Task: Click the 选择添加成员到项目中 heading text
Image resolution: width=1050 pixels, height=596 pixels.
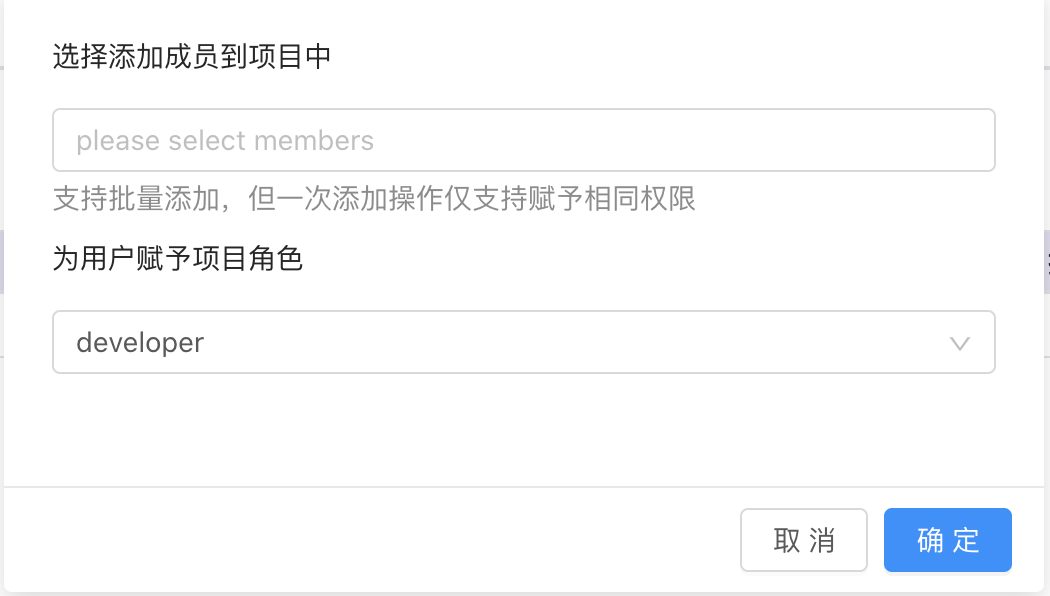Action: (192, 56)
